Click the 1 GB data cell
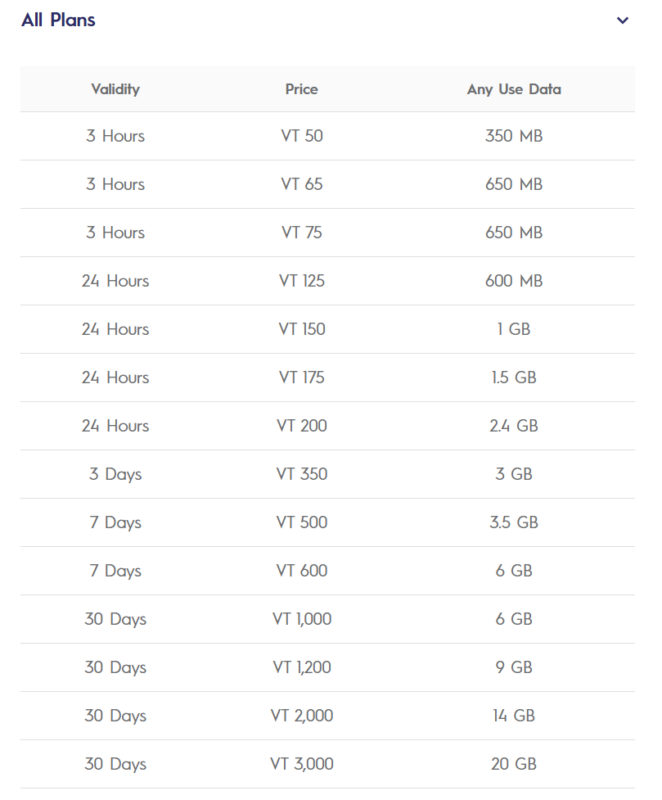 [514, 329]
